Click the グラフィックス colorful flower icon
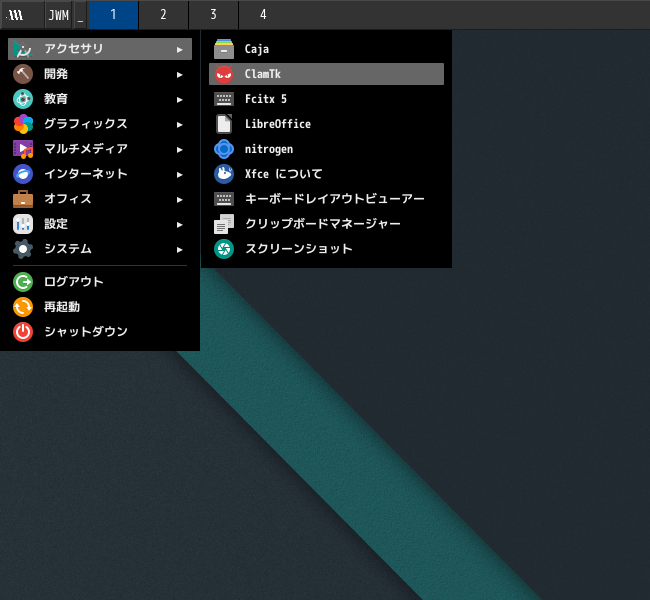The height and width of the screenshot is (600, 650). [x=23, y=124]
